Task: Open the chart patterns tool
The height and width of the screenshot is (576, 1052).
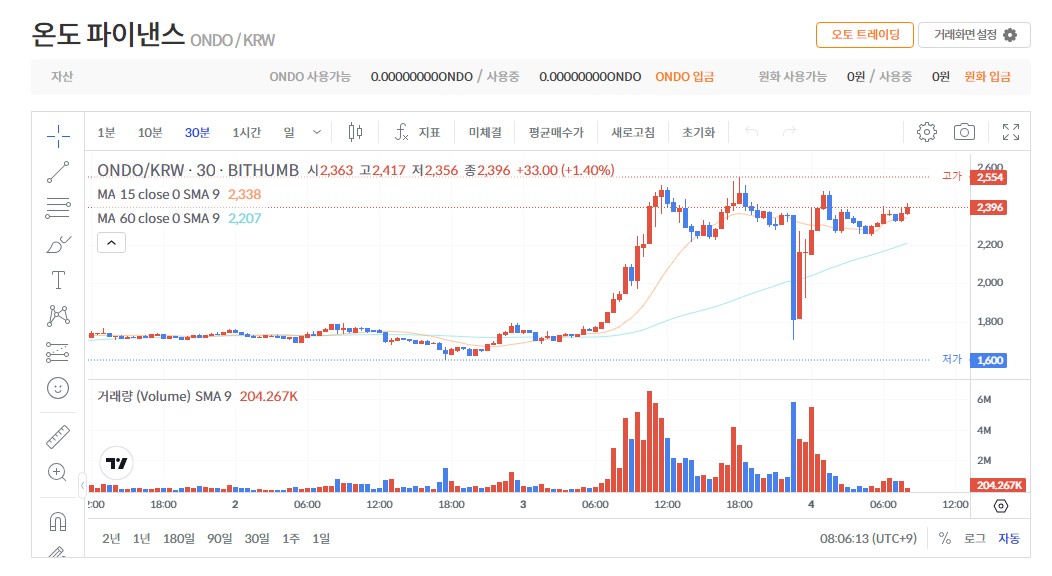Action: [x=58, y=315]
